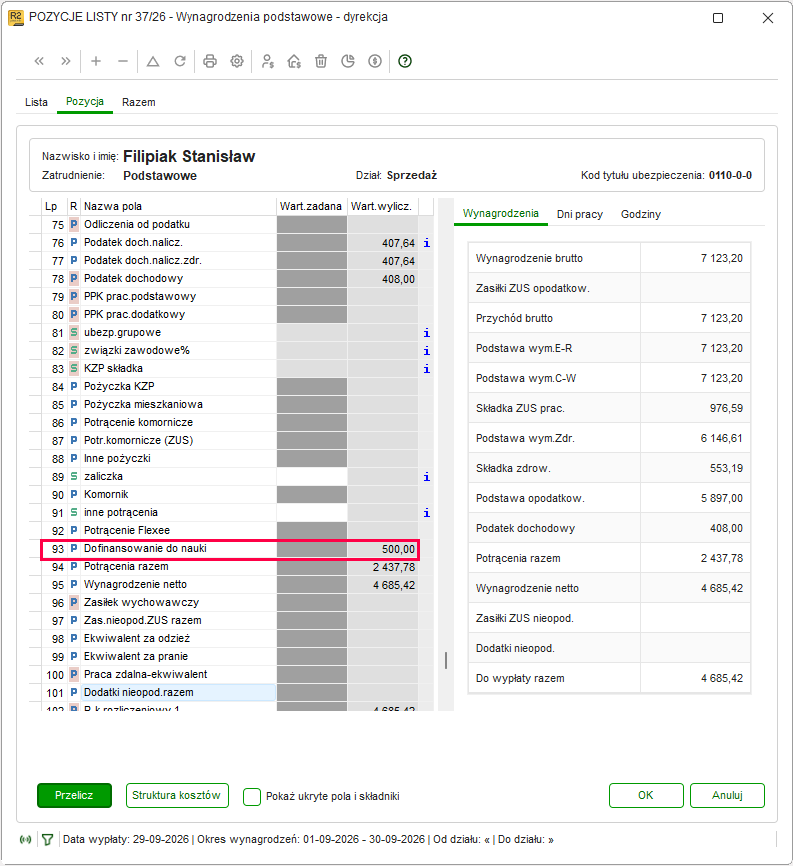Select row 'Dofinansowanie do nauki'

[x=230, y=549]
